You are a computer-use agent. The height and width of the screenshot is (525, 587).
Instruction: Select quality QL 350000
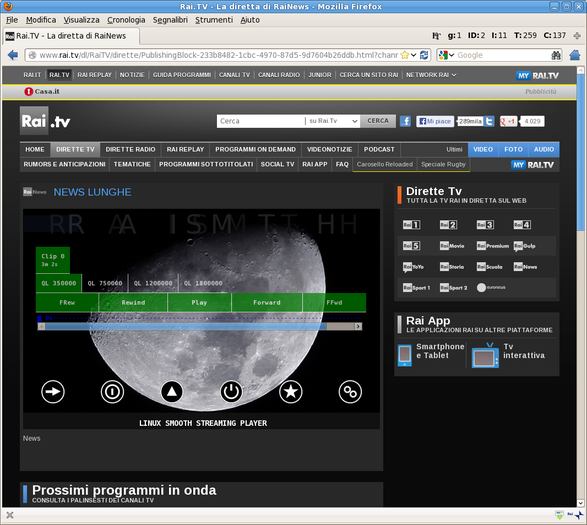(x=59, y=283)
